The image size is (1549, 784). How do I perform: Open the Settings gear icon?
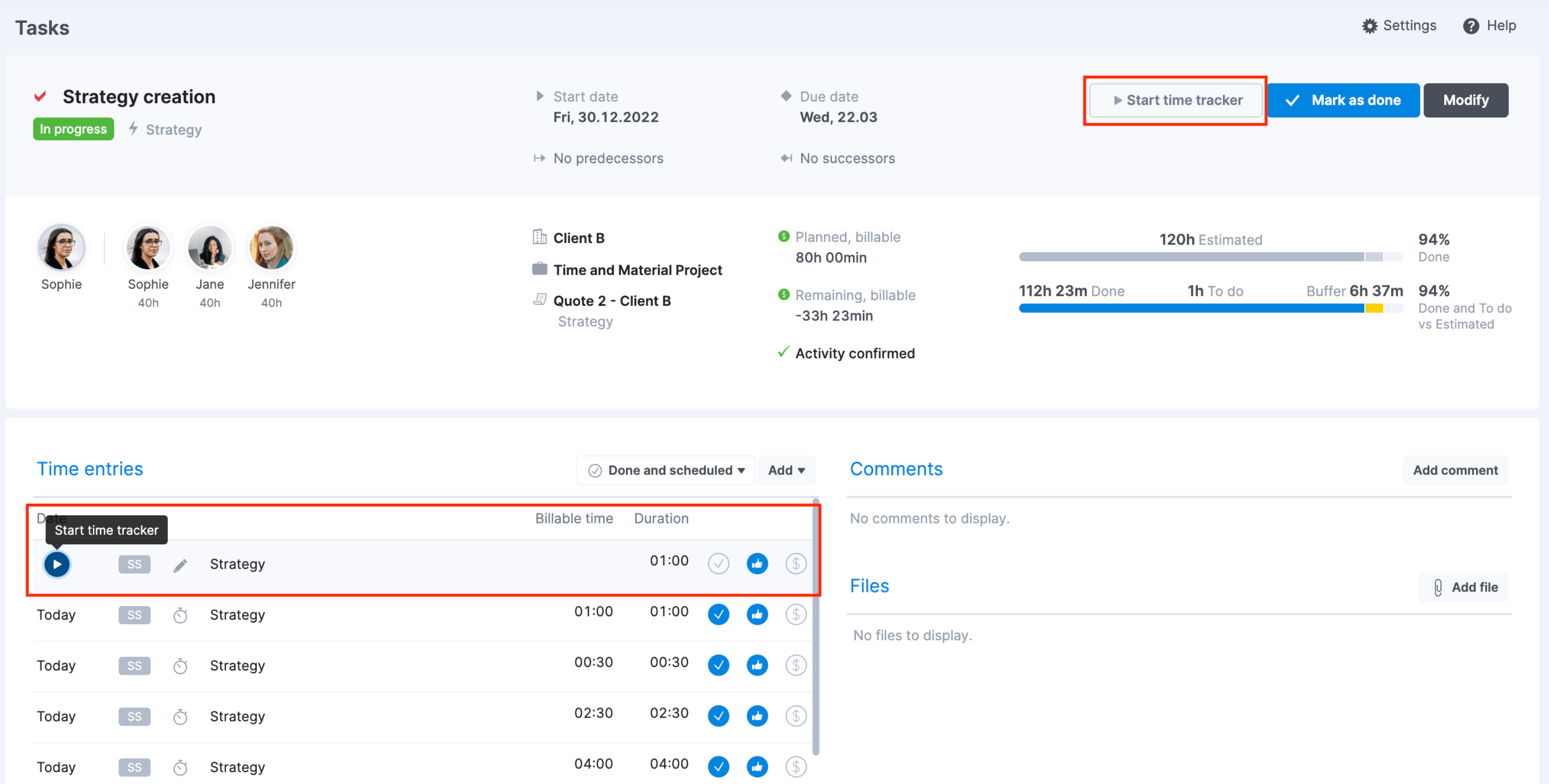(x=1369, y=26)
